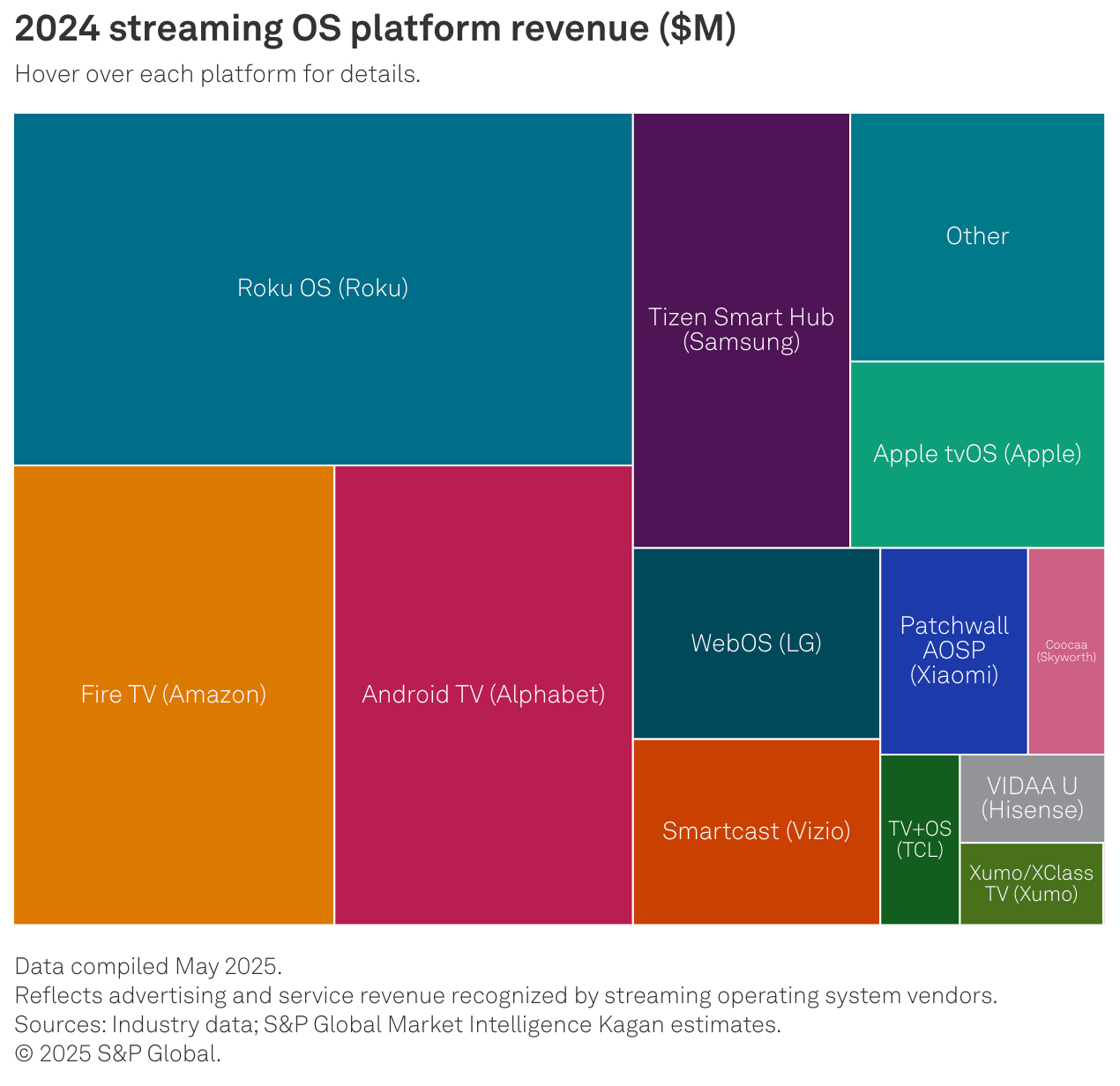Click the 'Reflects advertising and service revenue' footnote

(506, 995)
